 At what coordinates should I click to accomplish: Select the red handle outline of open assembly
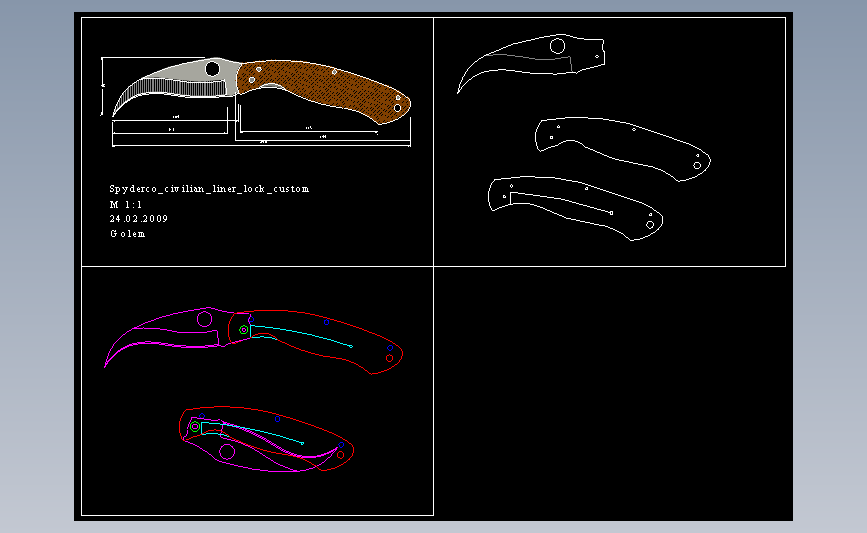click(x=316, y=341)
